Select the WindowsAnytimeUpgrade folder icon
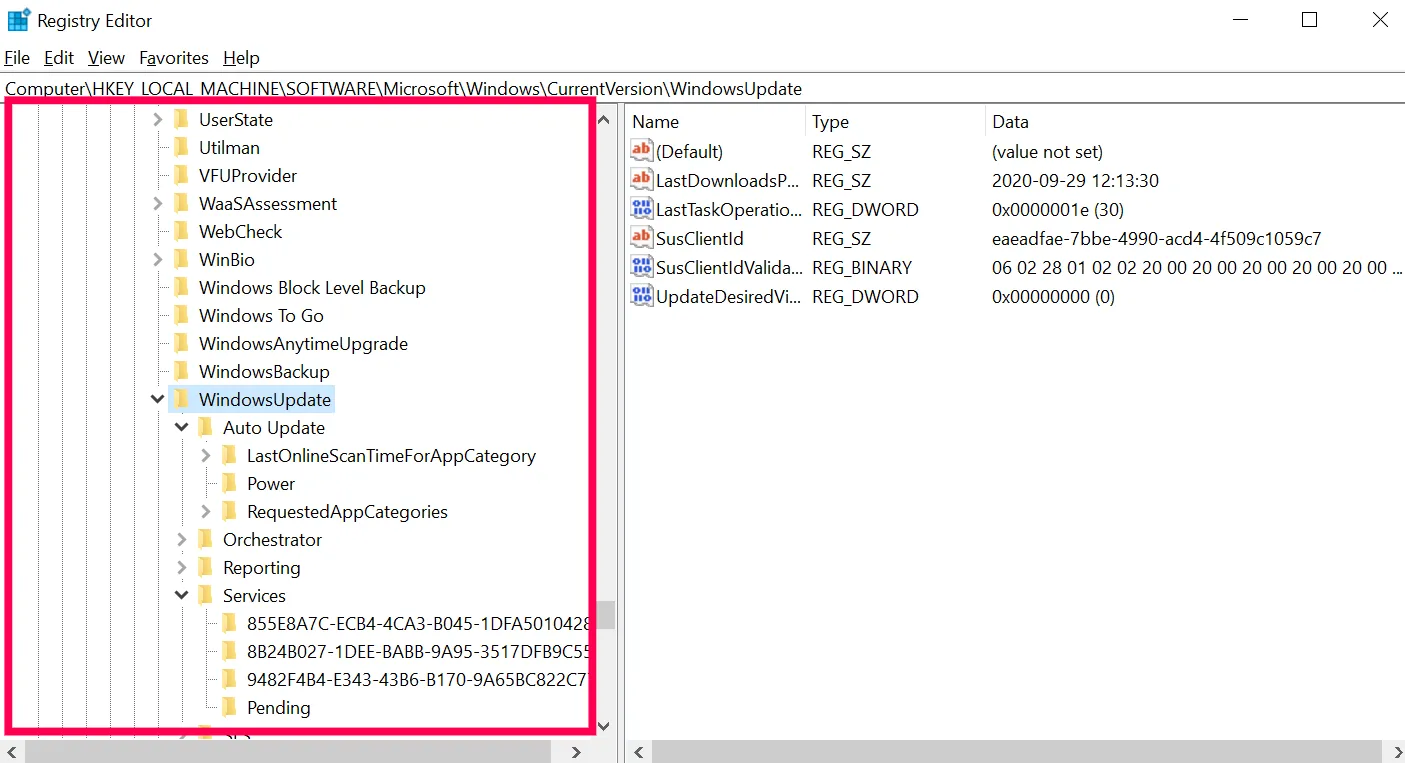The width and height of the screenshot is (1405, 763). tap(181, 344)
